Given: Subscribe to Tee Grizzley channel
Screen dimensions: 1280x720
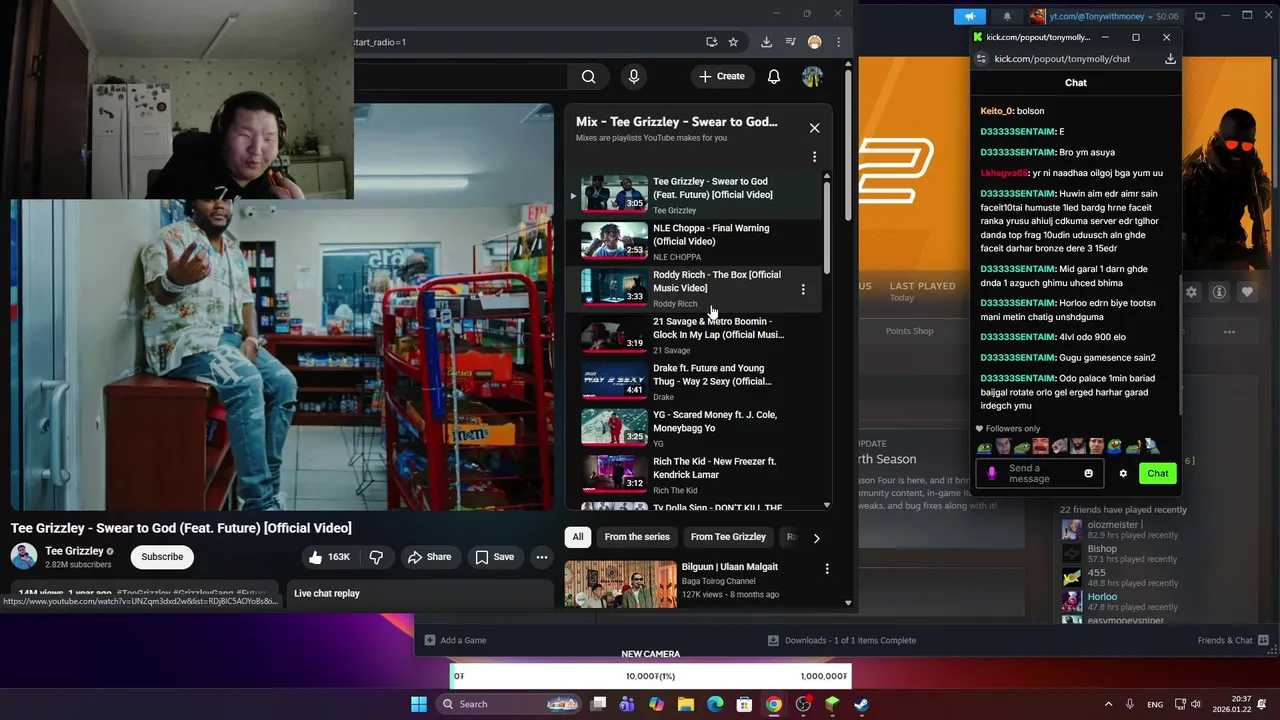Looking at the screenshot, I should (162, 557).
